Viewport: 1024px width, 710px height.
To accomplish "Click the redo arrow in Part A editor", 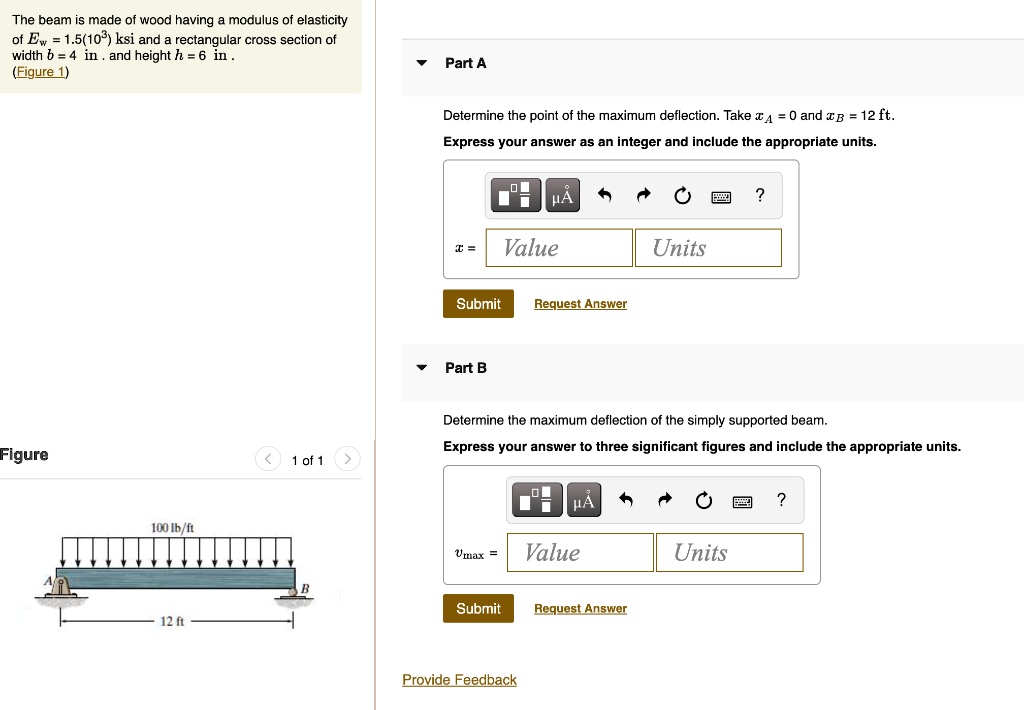I will click(x=643, y=195).
